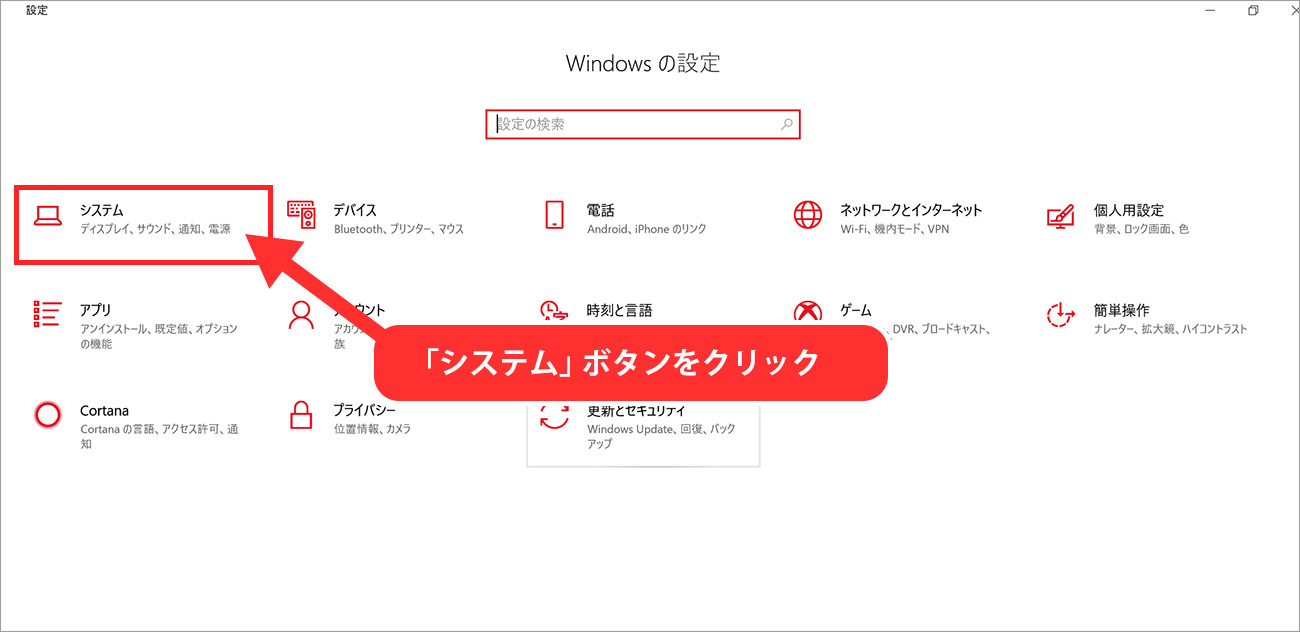Open the Personalization paintbrush icon
The height and width of the screenshot is (632, 1300).
(1061, 215)
